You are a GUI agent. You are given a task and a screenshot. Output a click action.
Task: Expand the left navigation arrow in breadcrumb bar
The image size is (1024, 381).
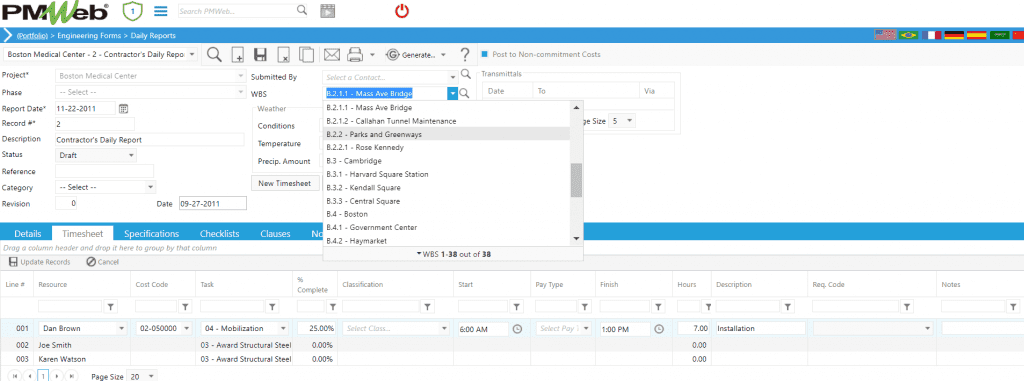coord(7,35)
